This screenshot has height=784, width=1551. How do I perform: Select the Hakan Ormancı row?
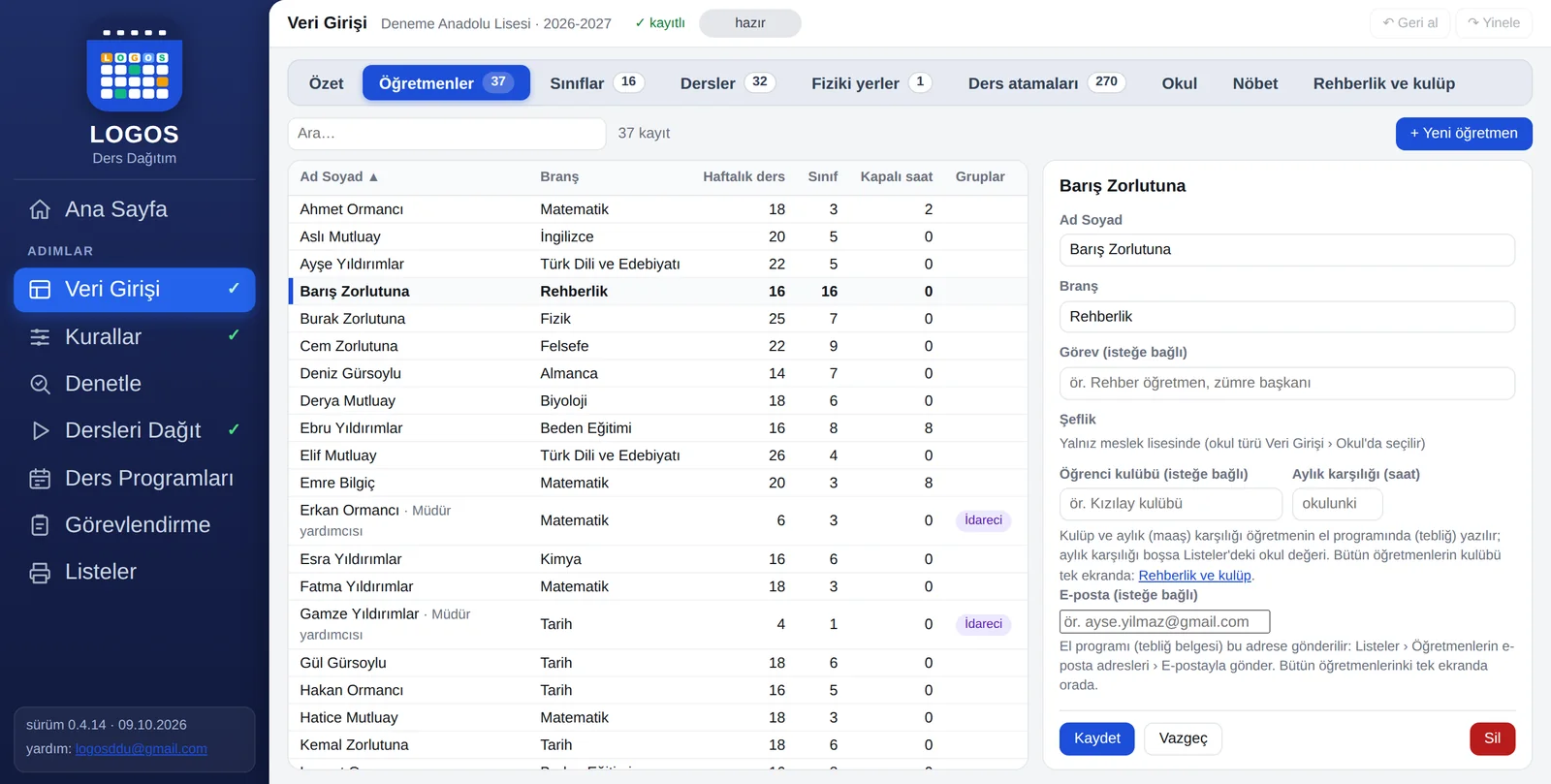click(658, 690)
